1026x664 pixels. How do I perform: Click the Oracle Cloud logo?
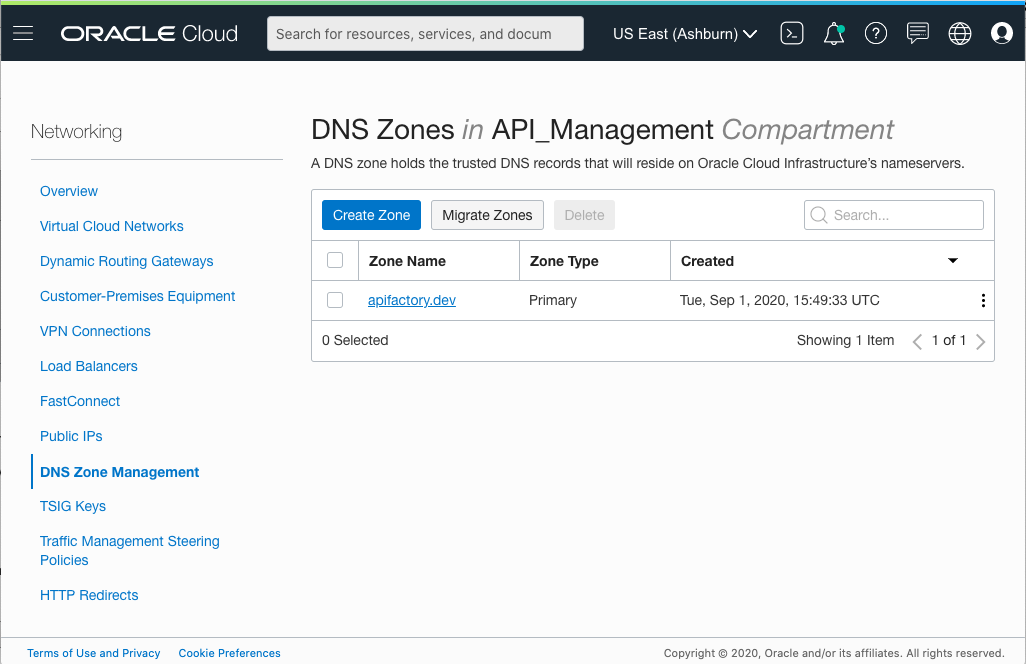(148, 33)
